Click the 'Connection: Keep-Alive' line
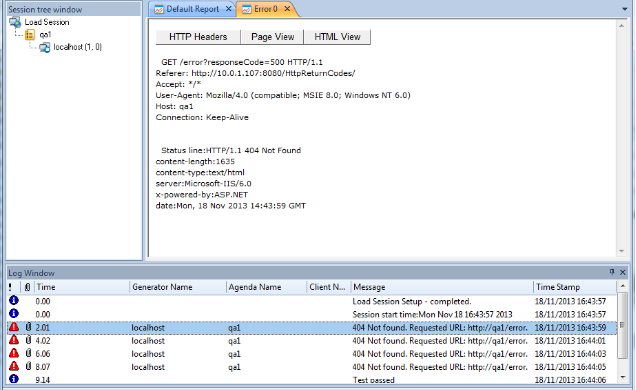This screenshot has height=390, width=636. (x=202, y=118)
